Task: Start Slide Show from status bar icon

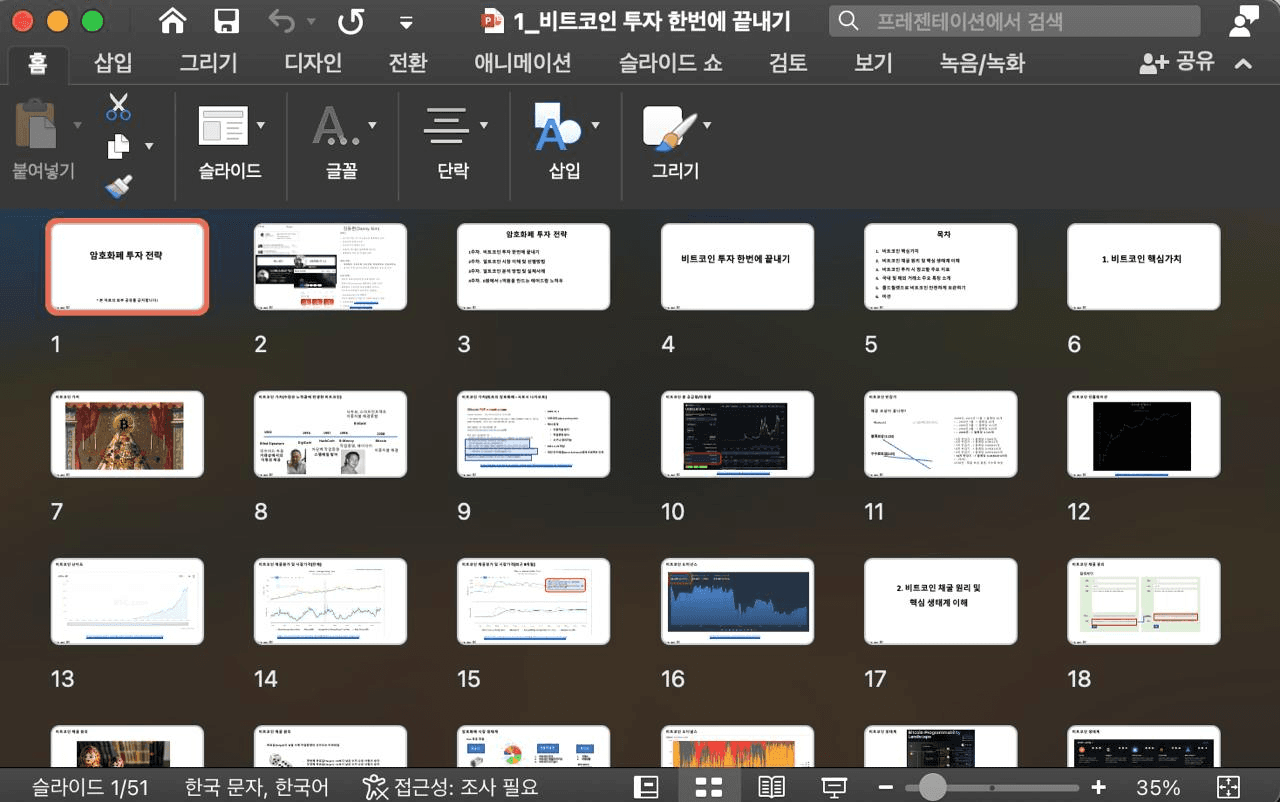Action: click(x=833, y=787)
